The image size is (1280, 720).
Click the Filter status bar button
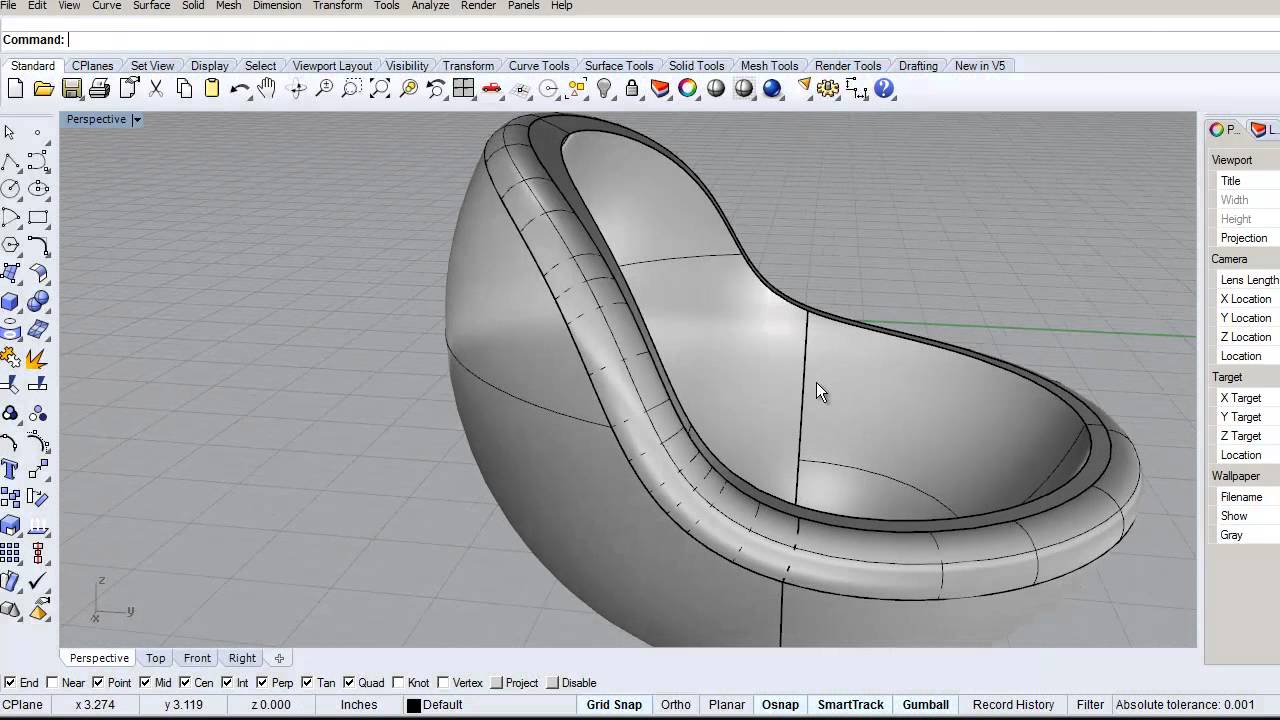coord(1090,705)
